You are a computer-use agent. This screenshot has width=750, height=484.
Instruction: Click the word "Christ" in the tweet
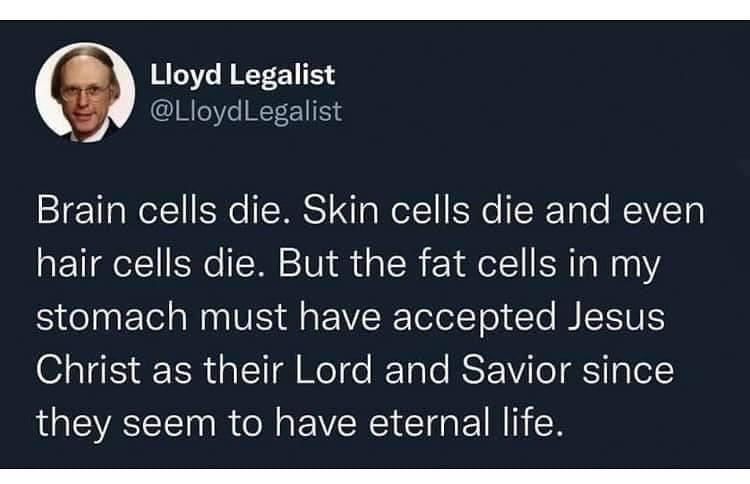point(88,370)
